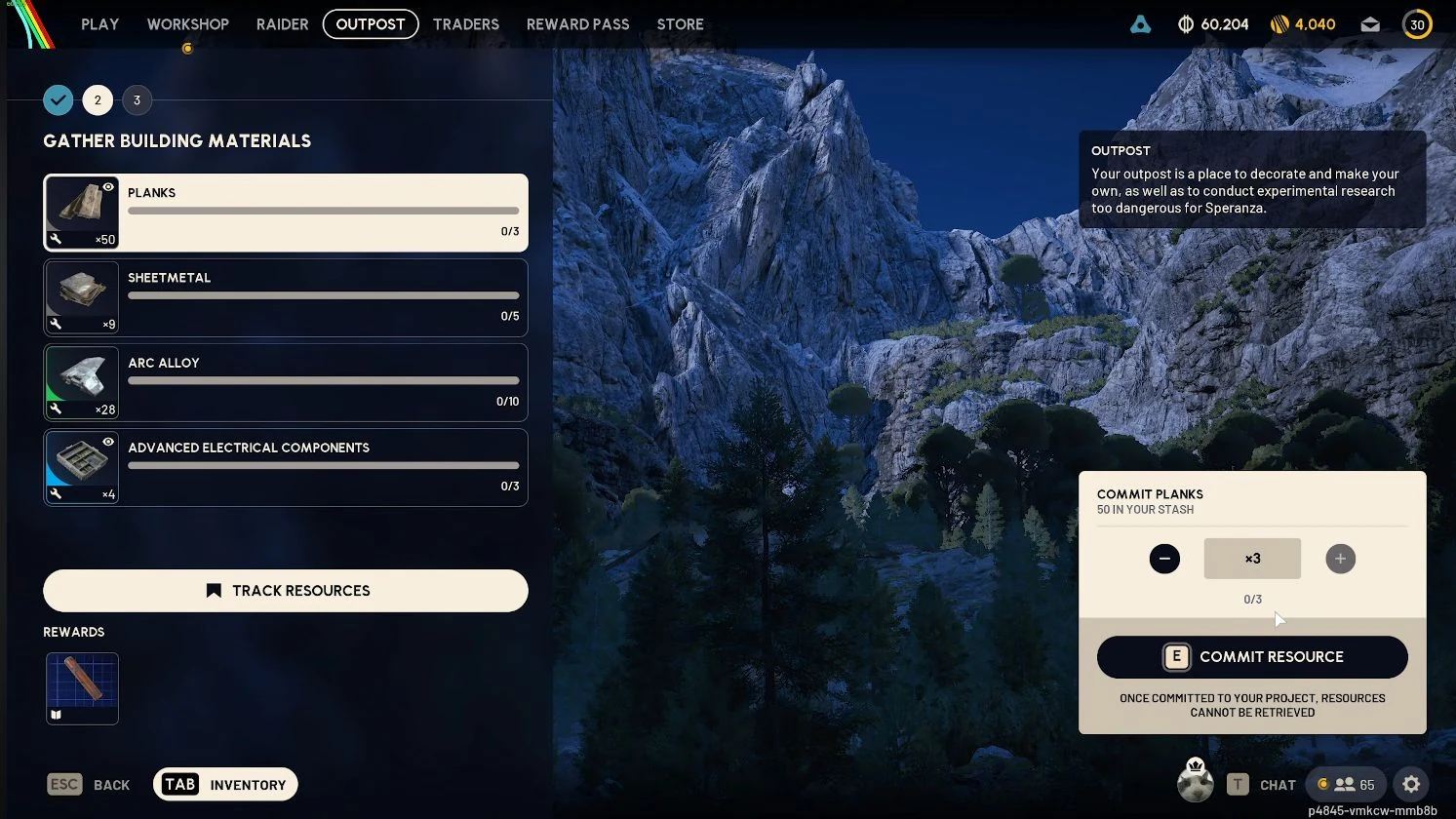Screen dimensions: 1456x819
Task: Open Inventory with the TAB button
Action: click(x=225, y=785)
